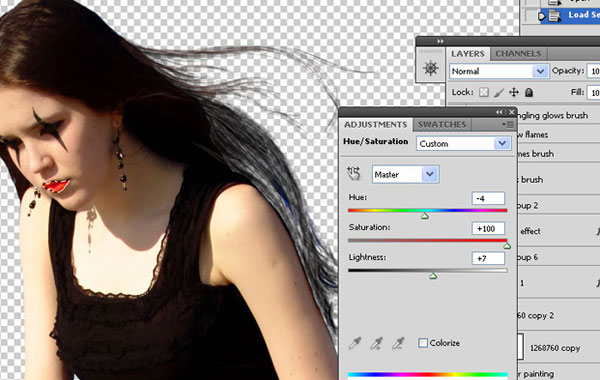Select the "oup 2" group layer
Viewport: 600px width, 380px height.
pyautogui.click(x=559, y=205)
